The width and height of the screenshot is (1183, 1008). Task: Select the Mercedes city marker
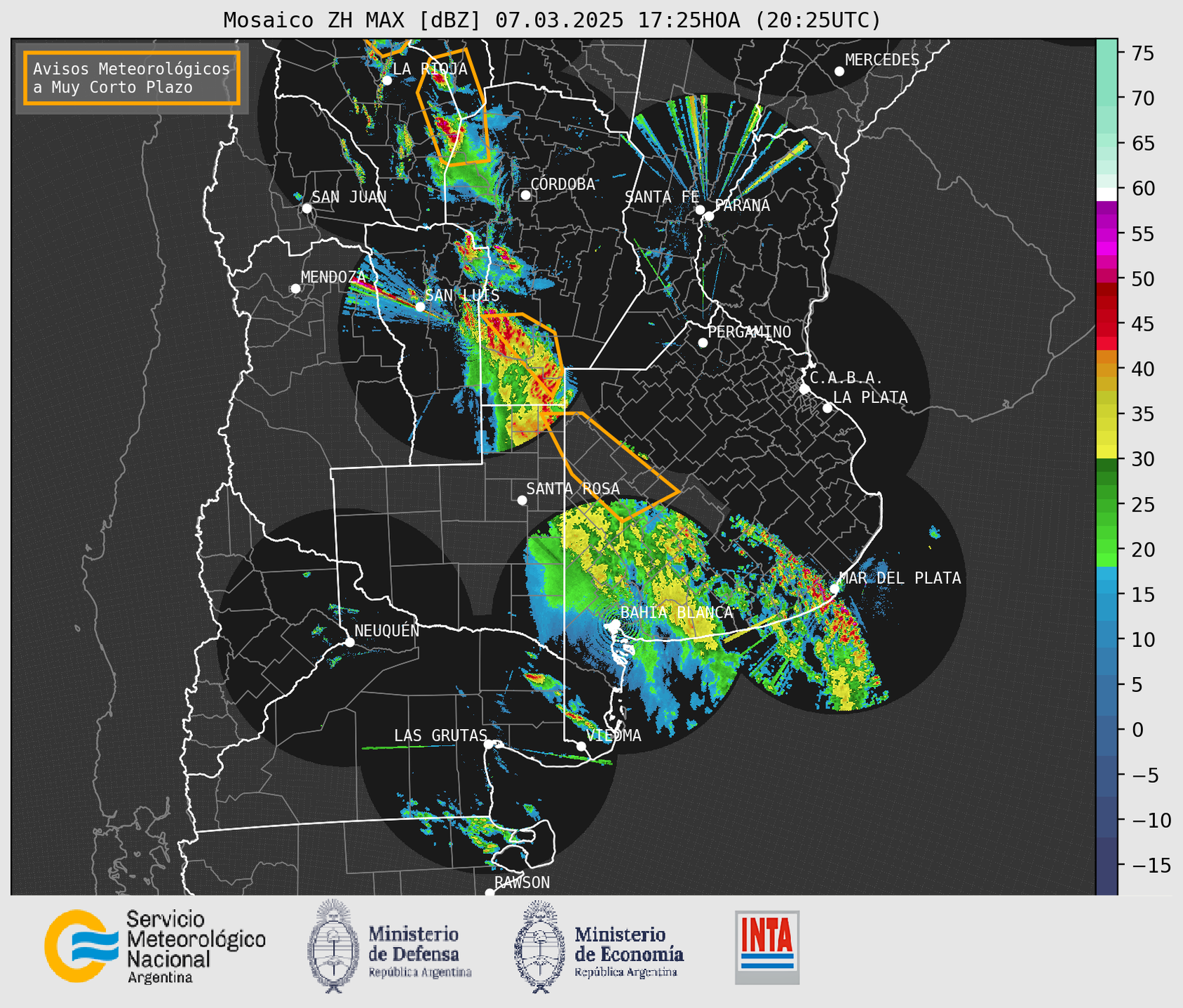839,71
